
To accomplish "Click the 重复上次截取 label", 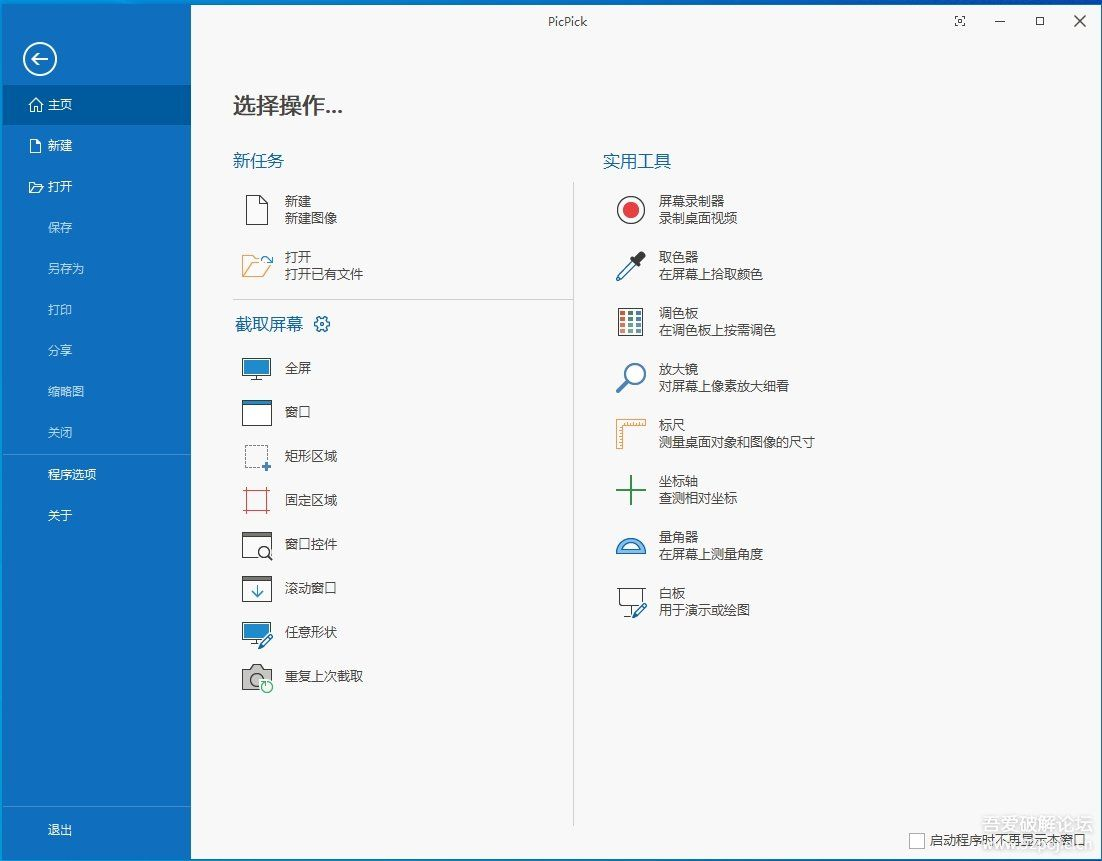I will 324,677.
